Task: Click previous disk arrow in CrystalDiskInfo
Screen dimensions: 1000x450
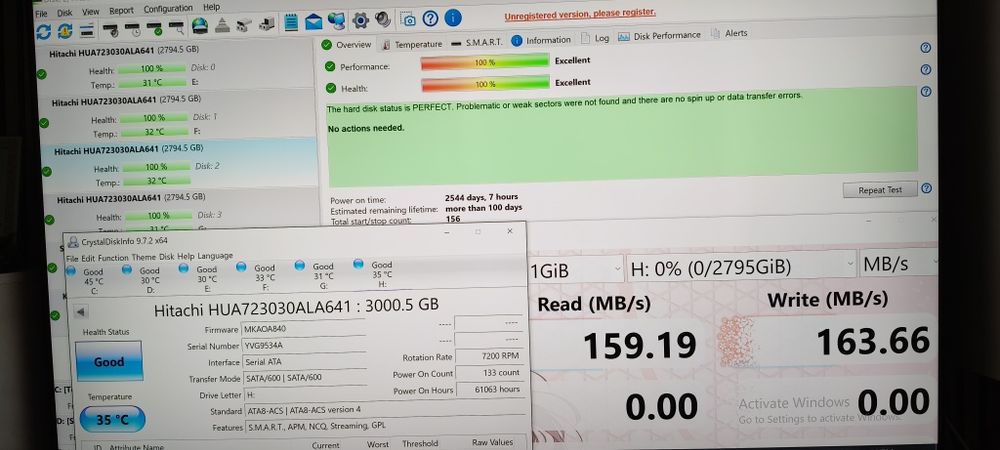Action: click(82, 312)
